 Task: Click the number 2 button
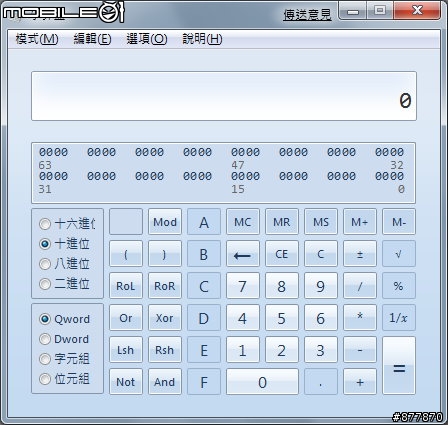[282, 350]
